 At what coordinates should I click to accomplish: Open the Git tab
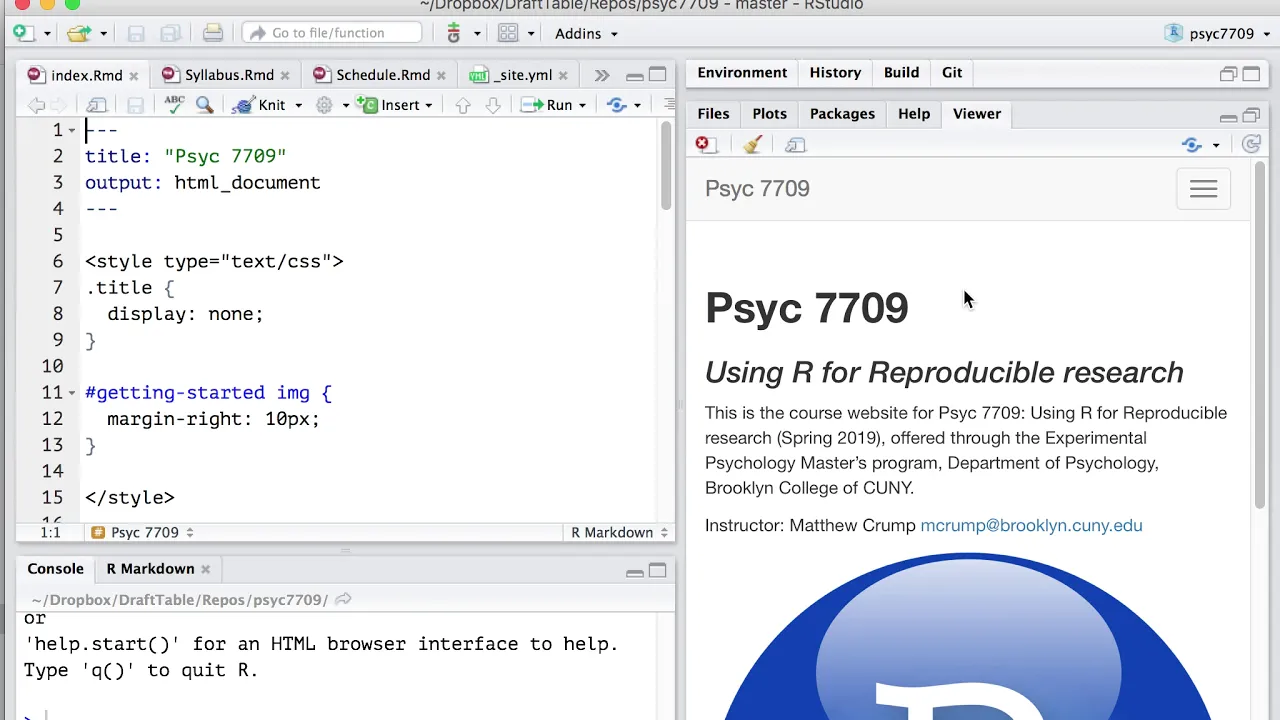[x=952, y=72]
